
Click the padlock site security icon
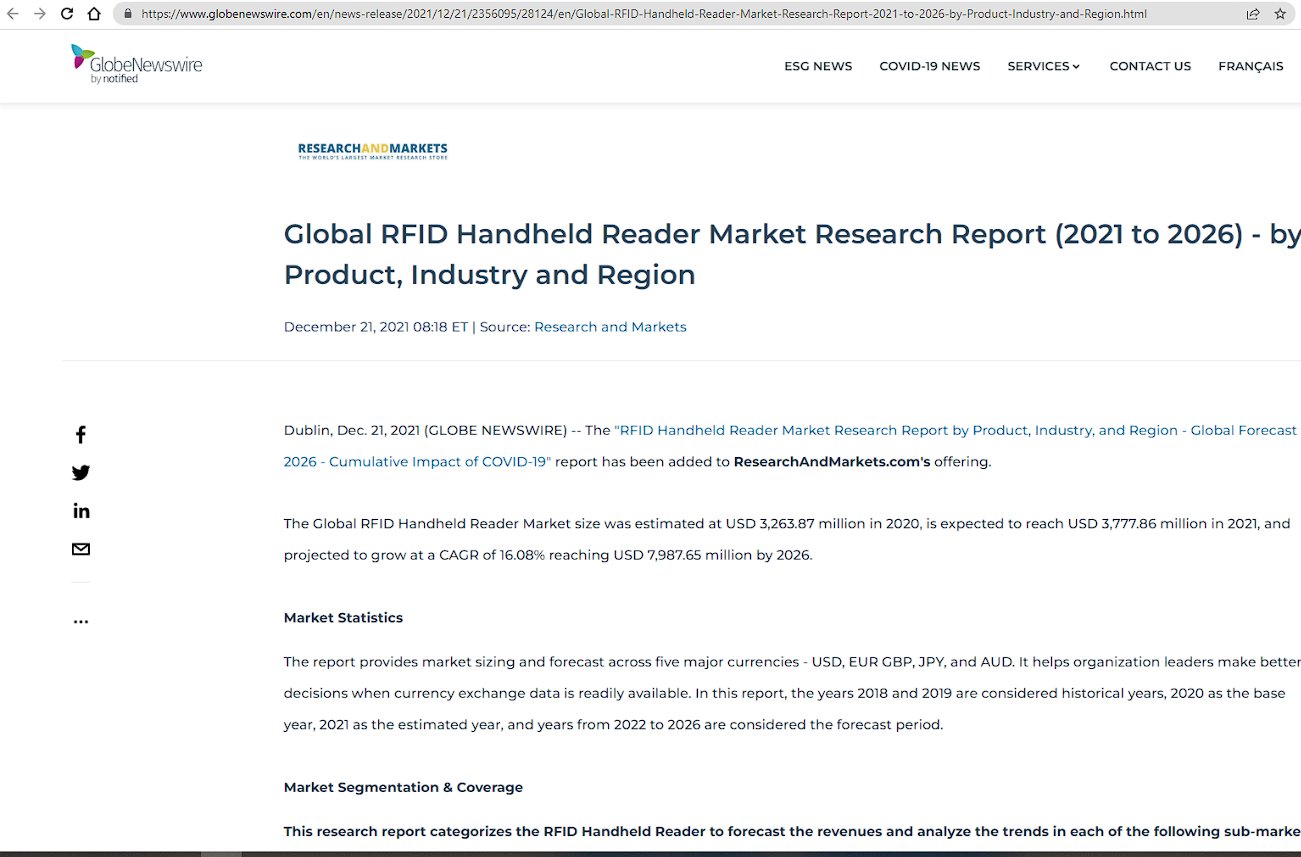point(128,14)
